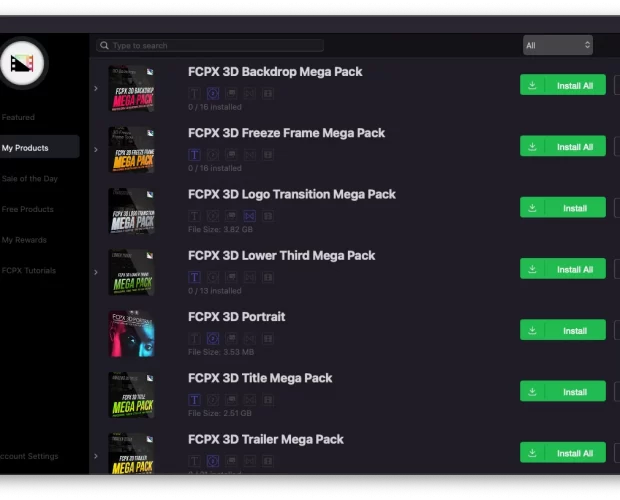Click the 'File Size: 3.82 GB' text
620x500 pixels.
[220, 230]
